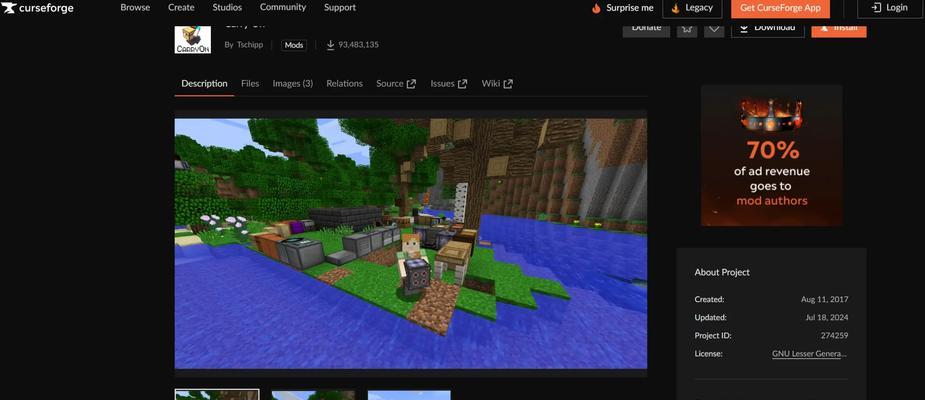Click the Surprise me flame icon
The height and width of the screenshot is (400, 925).
click(x=596, y=8)
